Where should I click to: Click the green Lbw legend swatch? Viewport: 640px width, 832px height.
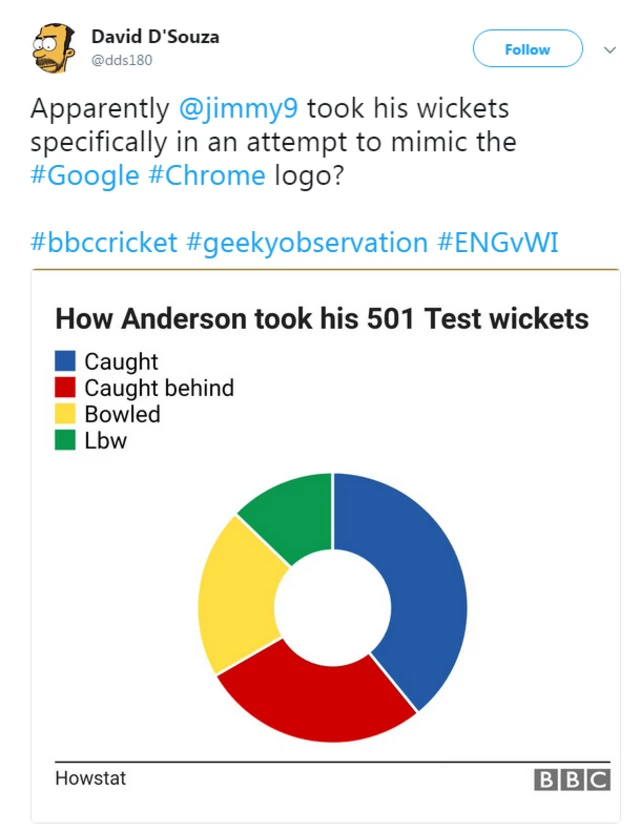click(65, 440)
